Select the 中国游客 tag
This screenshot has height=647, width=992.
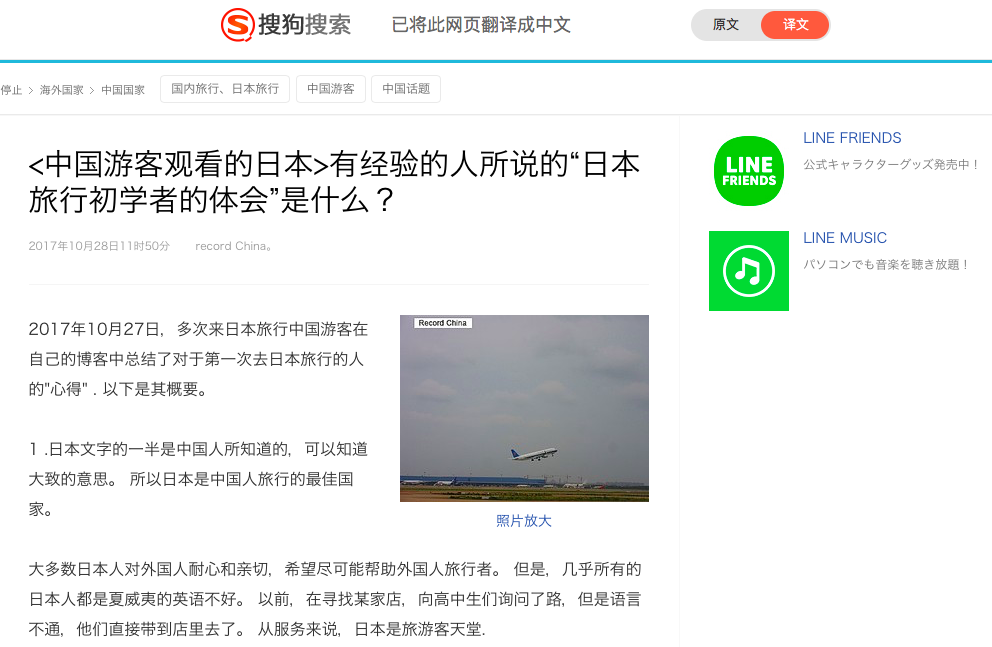click(331, 89)
